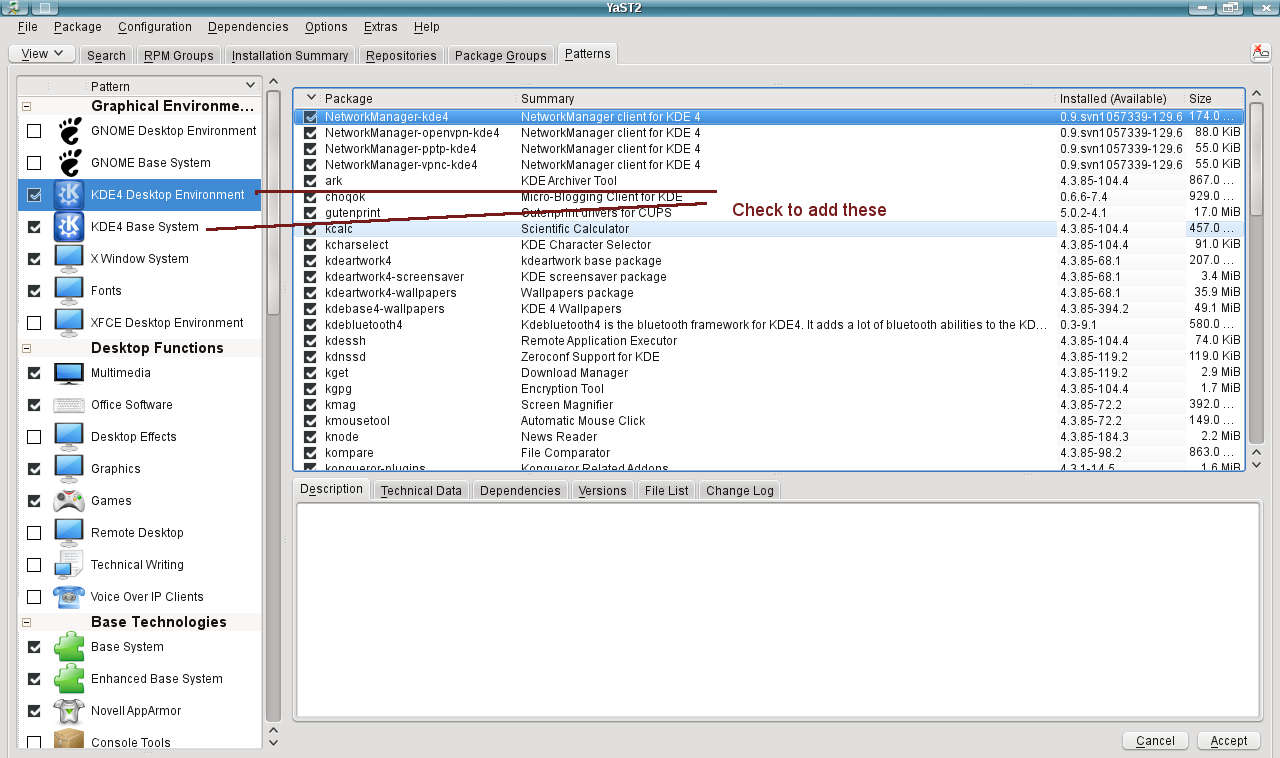Click pattern list scroll down arrow

[x=273, y=742]
